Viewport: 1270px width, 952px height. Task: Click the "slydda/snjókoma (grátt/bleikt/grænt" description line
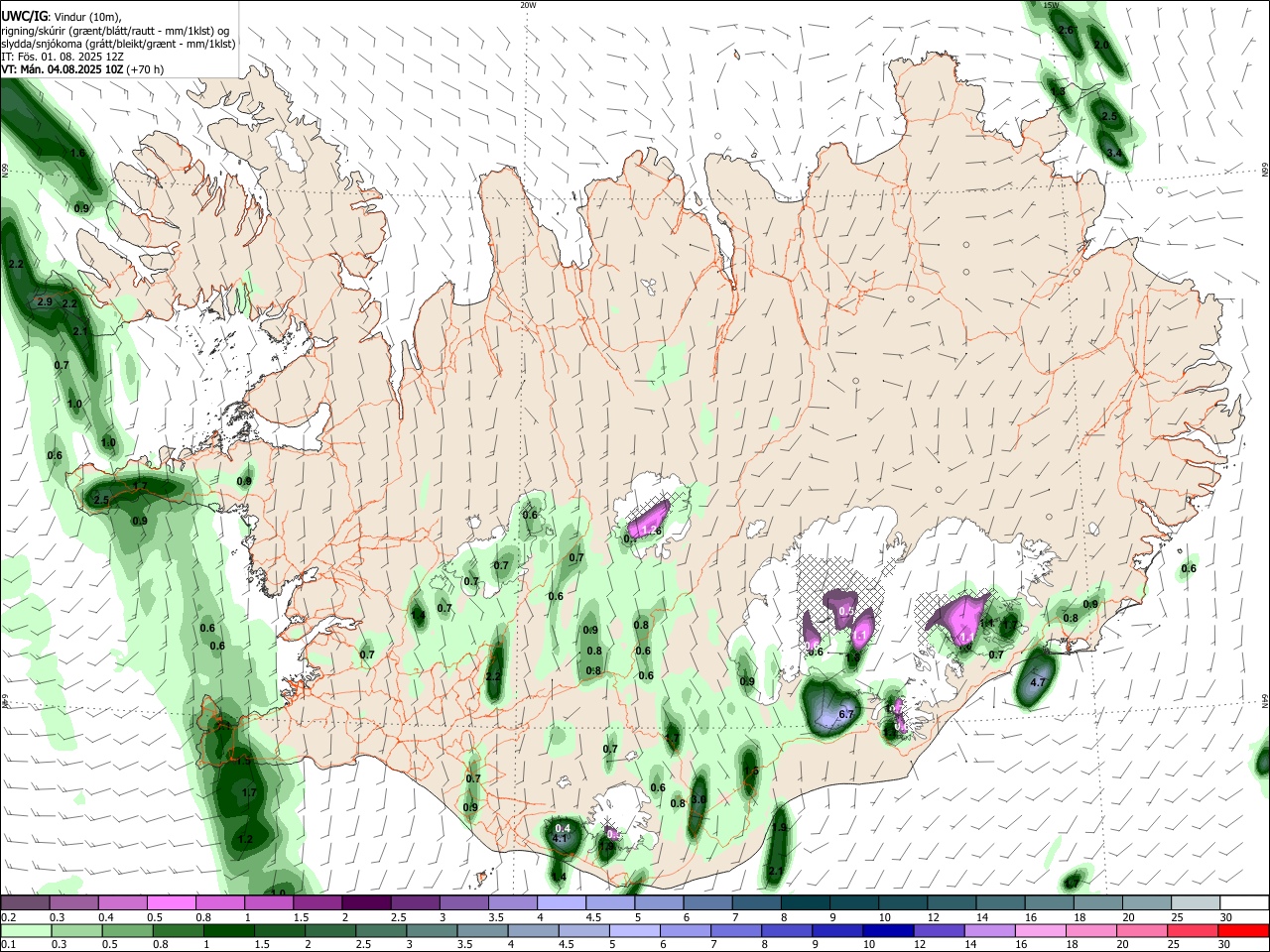[118, 44]
